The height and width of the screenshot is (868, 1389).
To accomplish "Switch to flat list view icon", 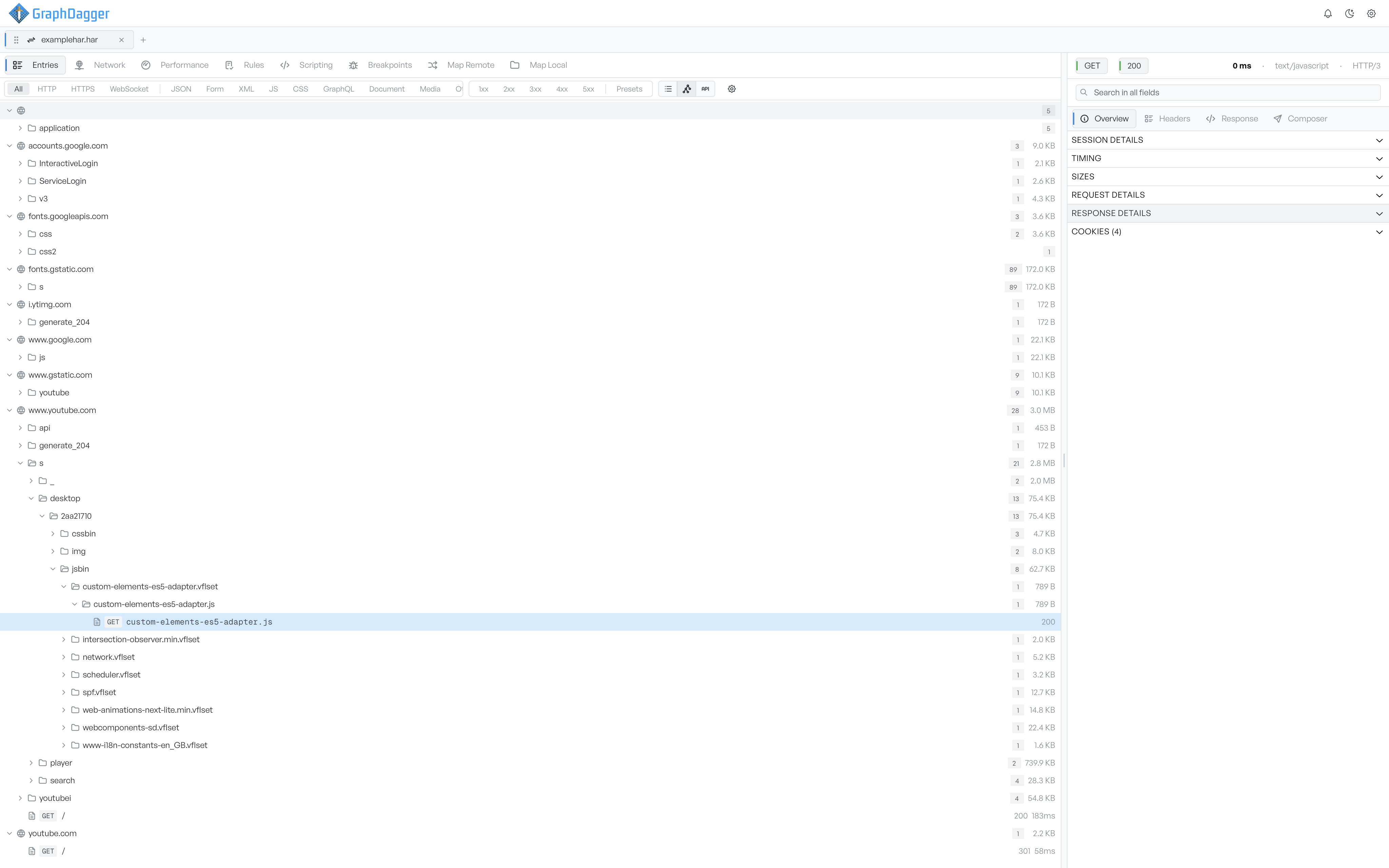I will pyautogui.click(x=668, y=89).
